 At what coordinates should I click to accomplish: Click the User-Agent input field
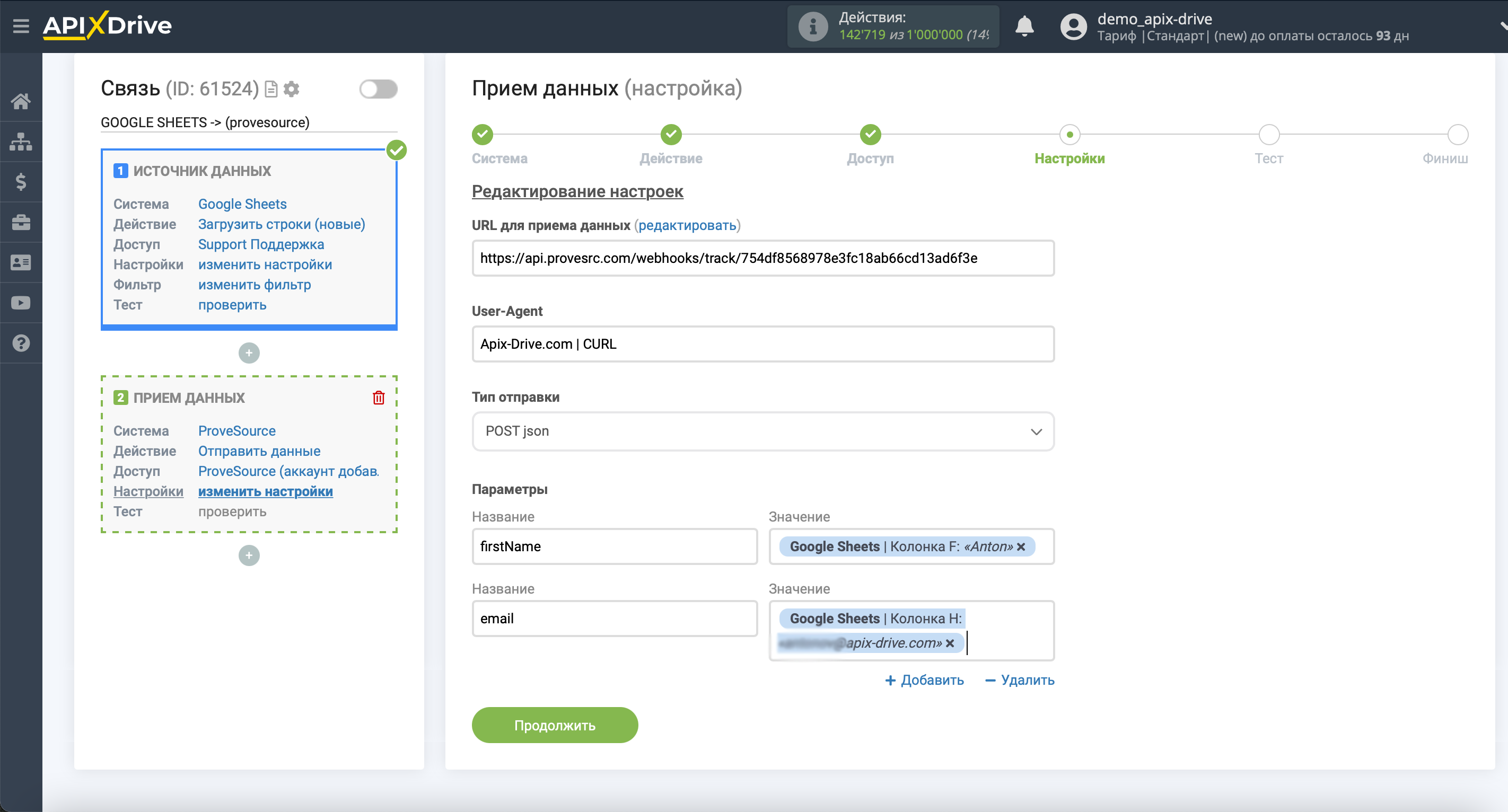point(763,344)
